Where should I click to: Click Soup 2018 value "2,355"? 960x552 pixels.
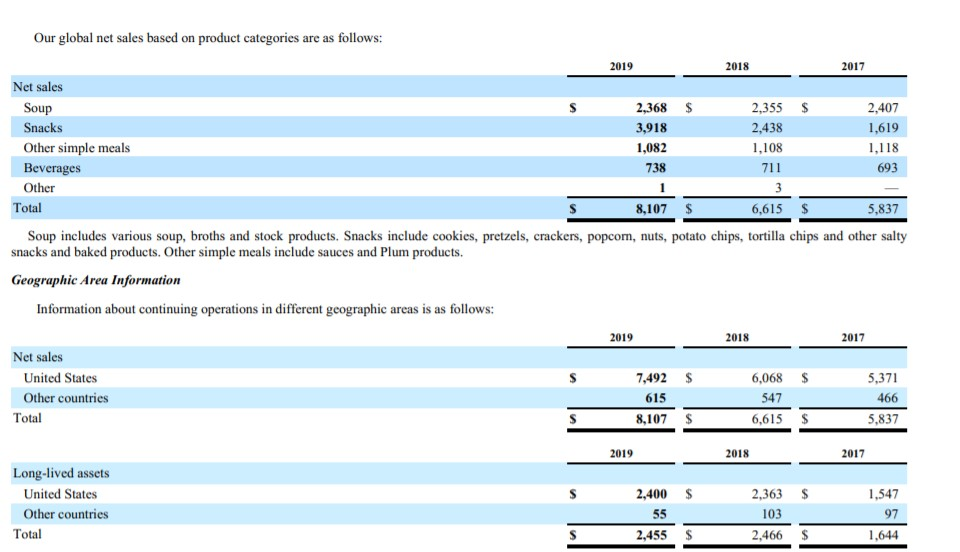pos(767,108)
